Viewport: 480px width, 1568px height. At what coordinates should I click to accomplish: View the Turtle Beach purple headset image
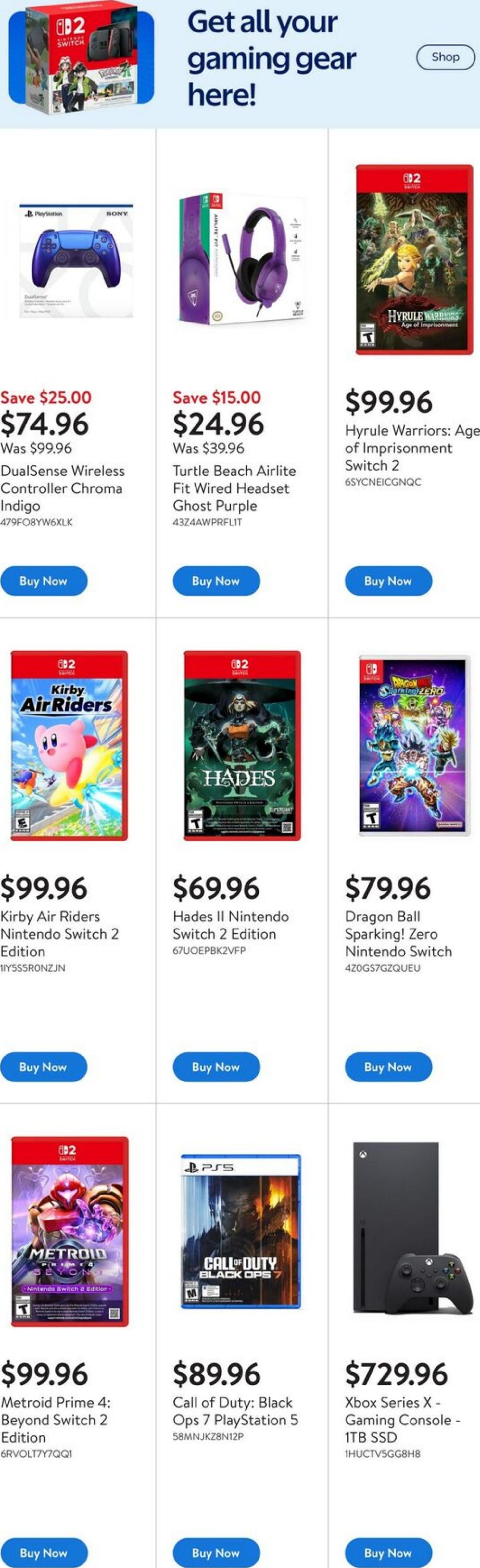pos(242,259)
